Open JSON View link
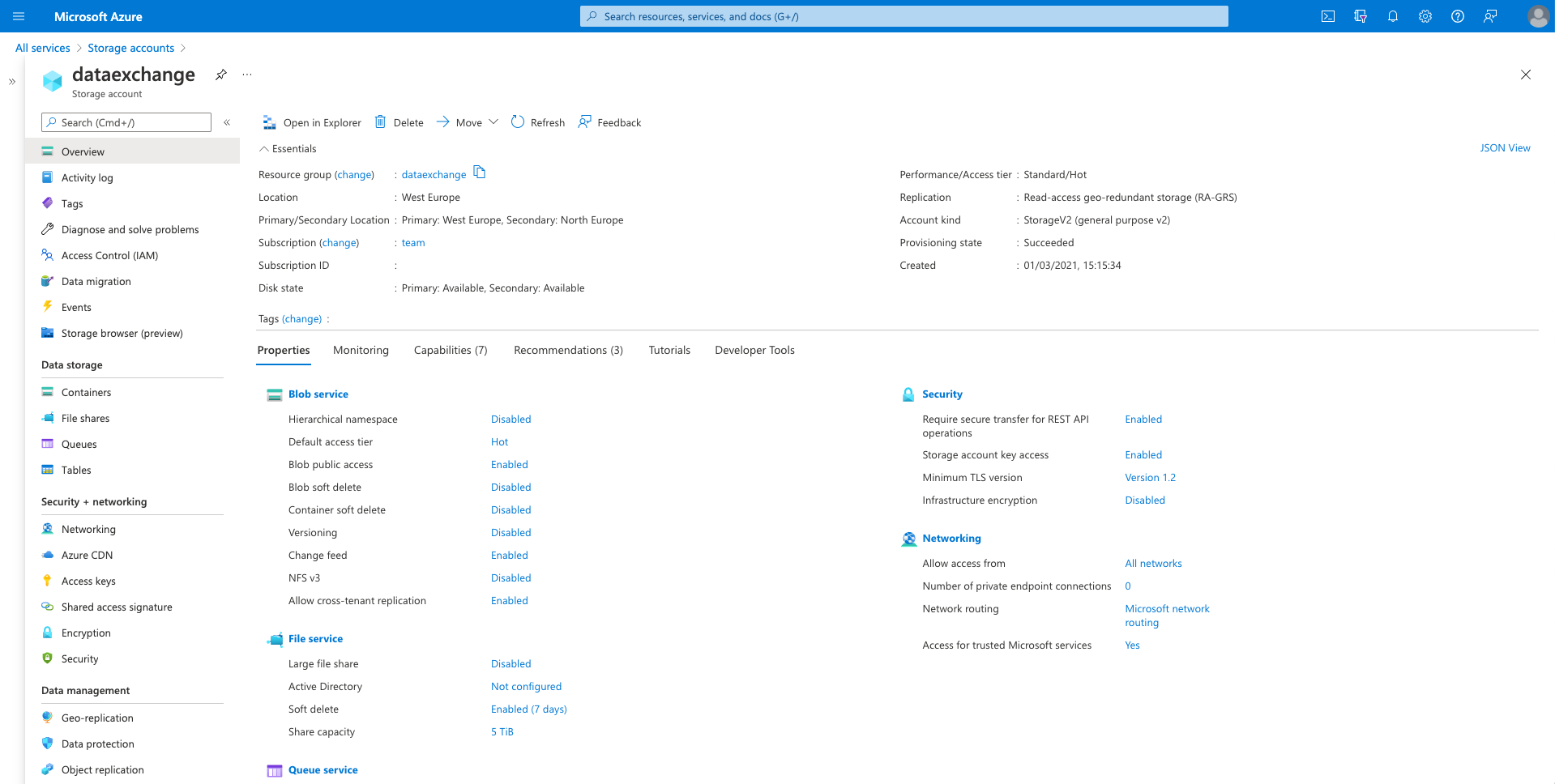1555x784 pixels. [1505, 148]
